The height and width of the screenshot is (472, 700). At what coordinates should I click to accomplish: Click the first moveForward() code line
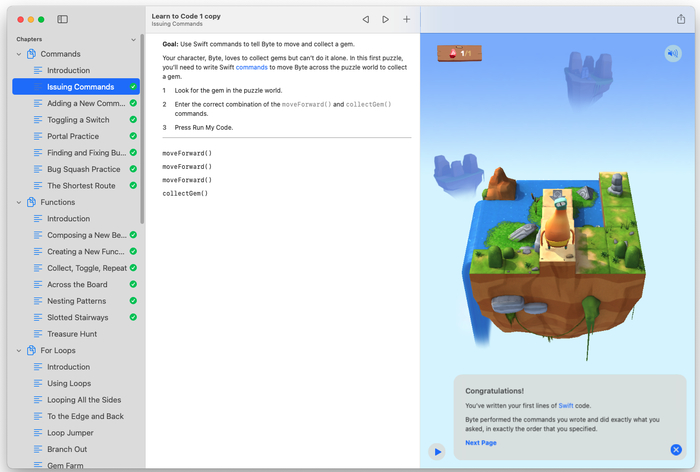[187, 153]
